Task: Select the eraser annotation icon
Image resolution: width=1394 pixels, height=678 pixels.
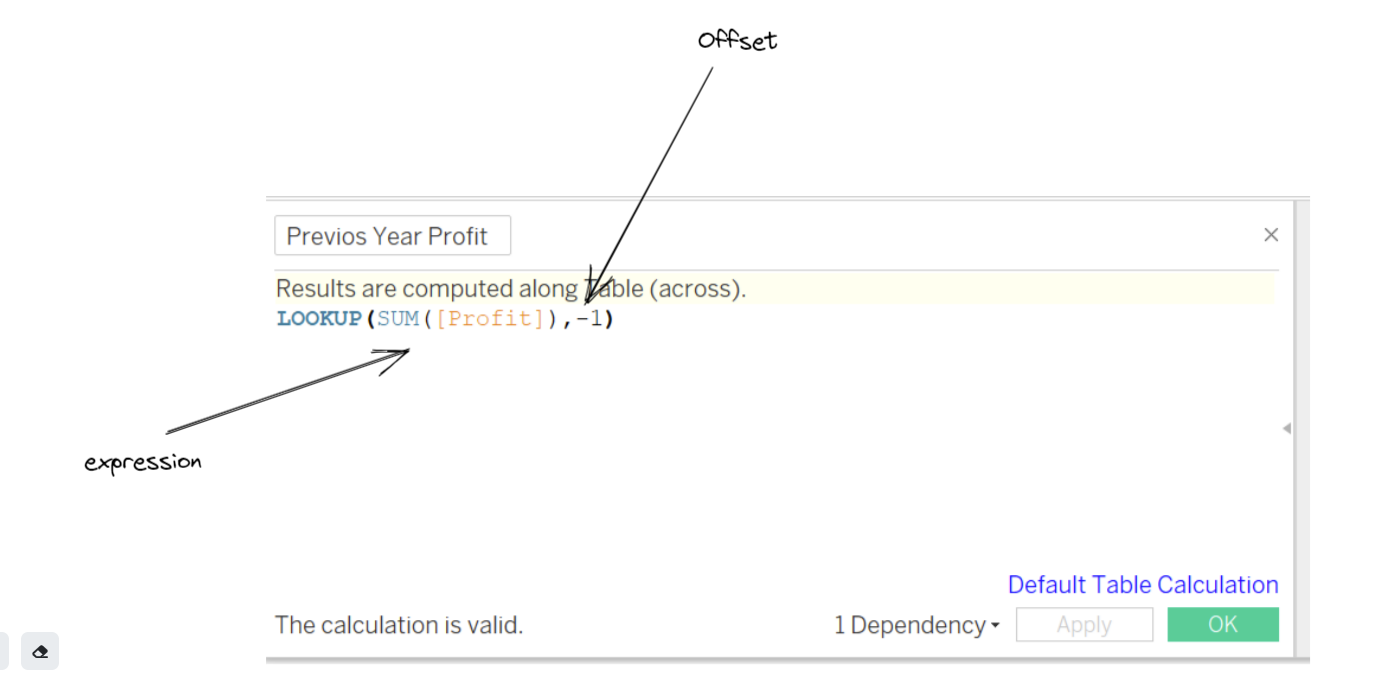Action: tap(40, 651)
